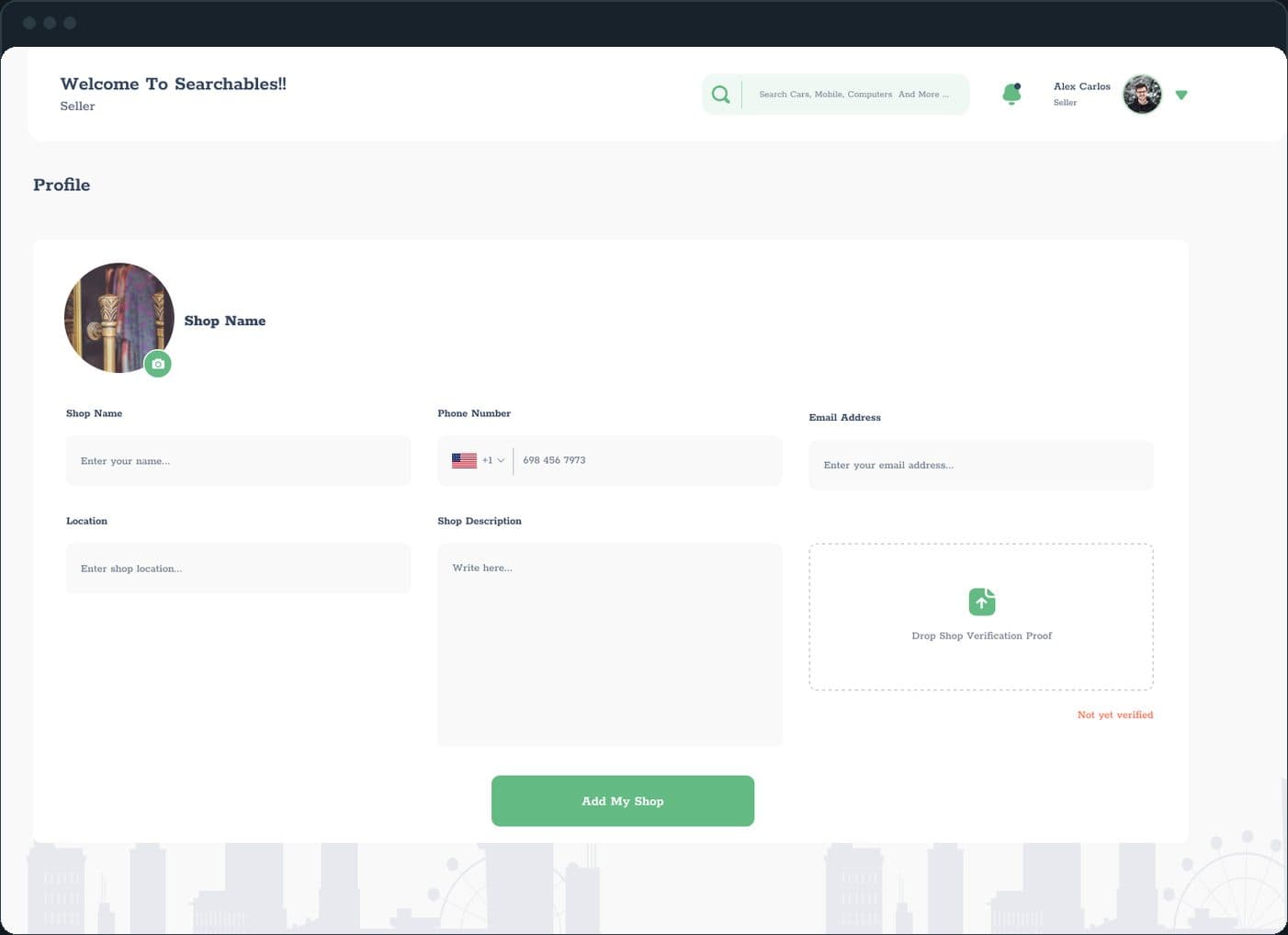1288x935 pixels.
Task: Click the Add My Shop button
Action: (623, 801)
